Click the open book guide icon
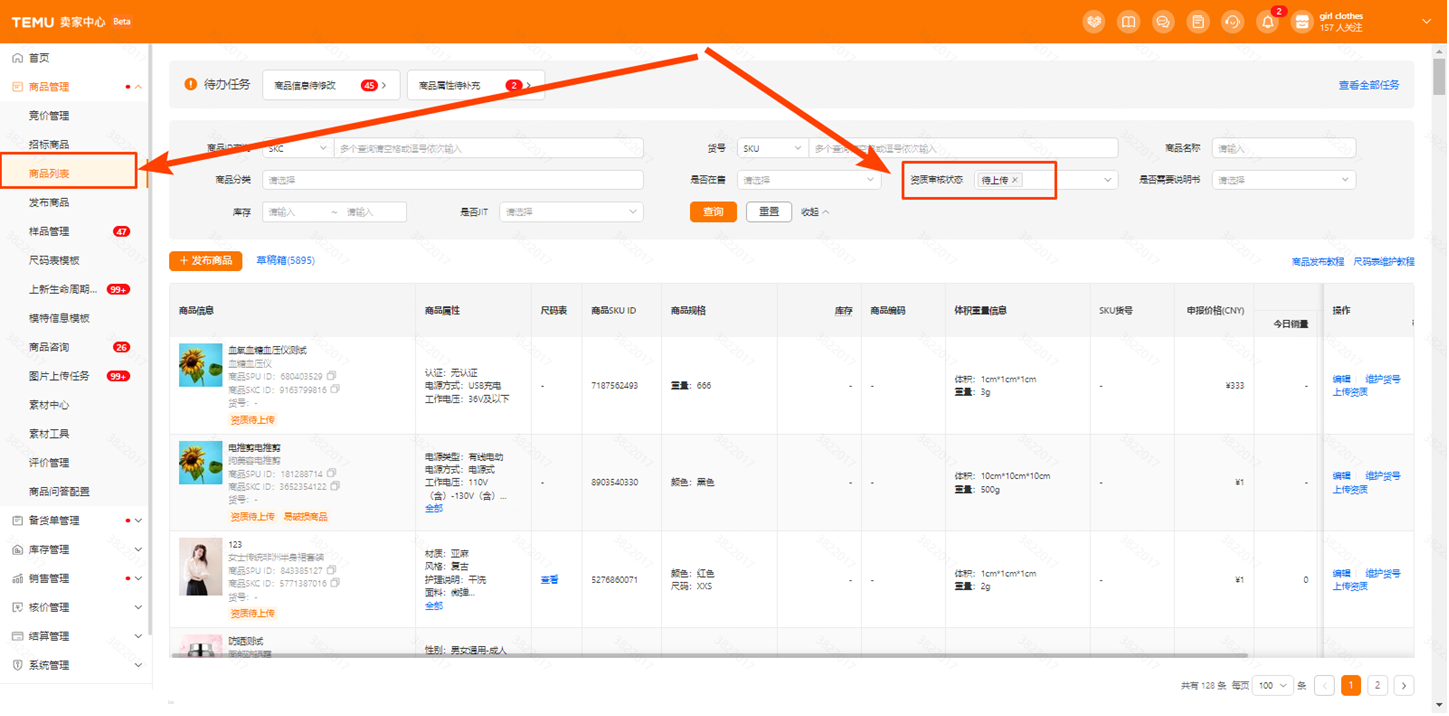 tap(1128, 22)
